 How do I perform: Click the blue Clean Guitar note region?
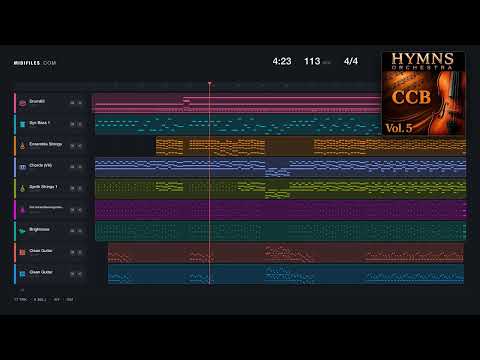tap(286, 274)
